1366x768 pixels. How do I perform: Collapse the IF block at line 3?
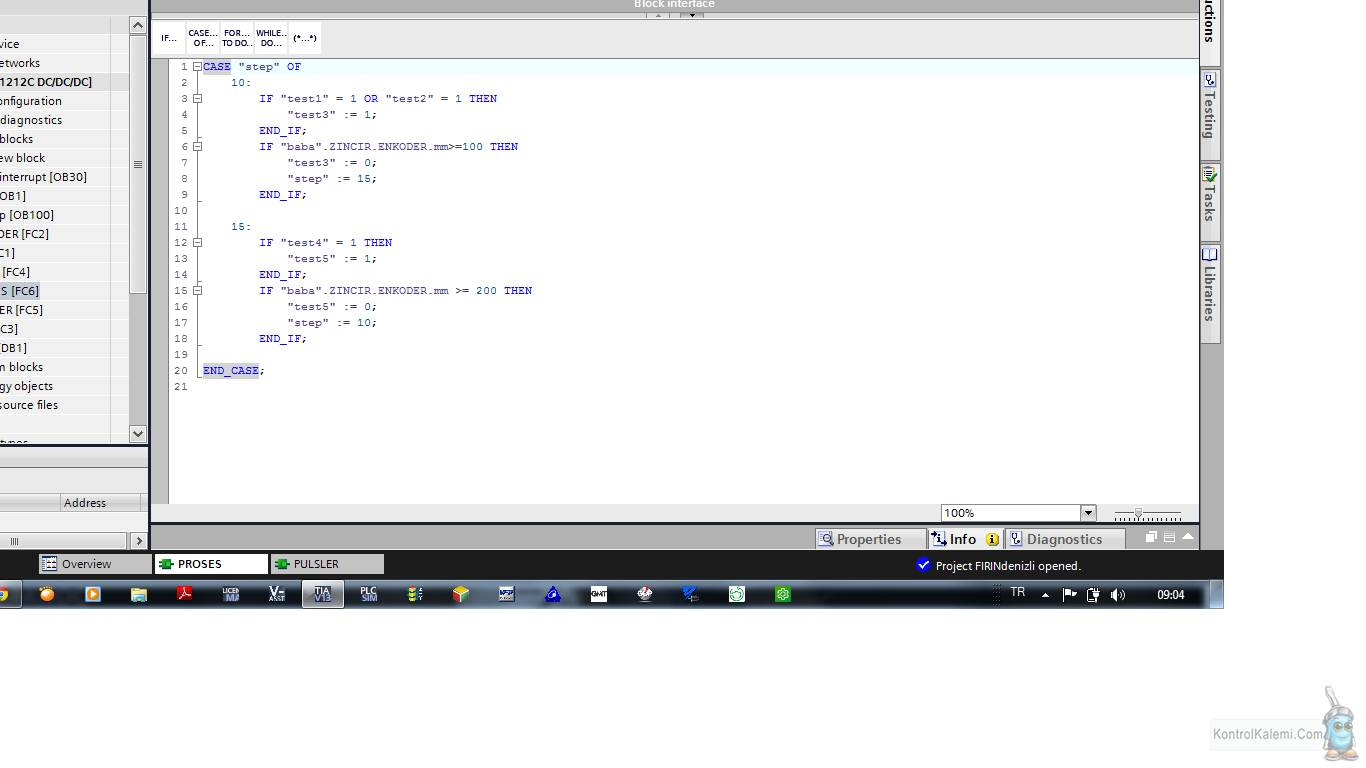pos(197,99)
